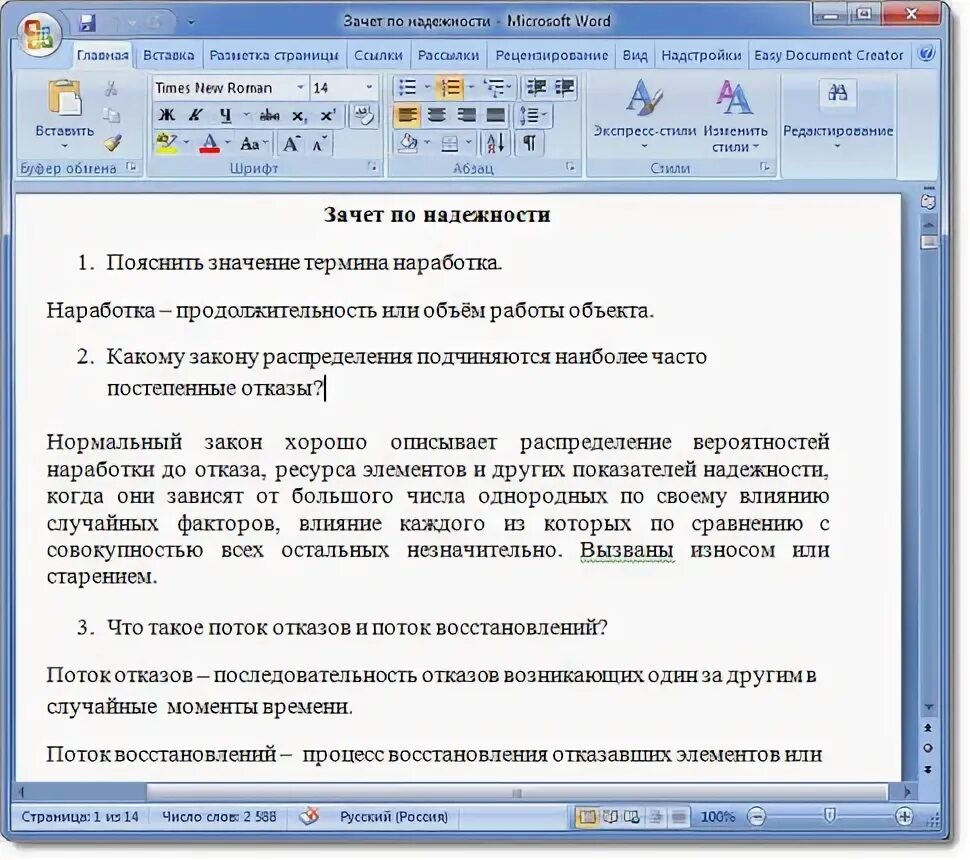Open the Times New Roman font dropdown
Image resolution: width=970 pixels, height=860 pixels.
coord(300,87)
